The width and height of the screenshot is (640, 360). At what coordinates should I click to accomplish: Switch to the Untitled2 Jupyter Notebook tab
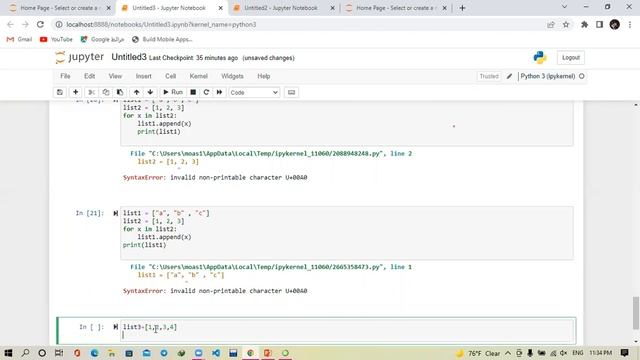281,8
